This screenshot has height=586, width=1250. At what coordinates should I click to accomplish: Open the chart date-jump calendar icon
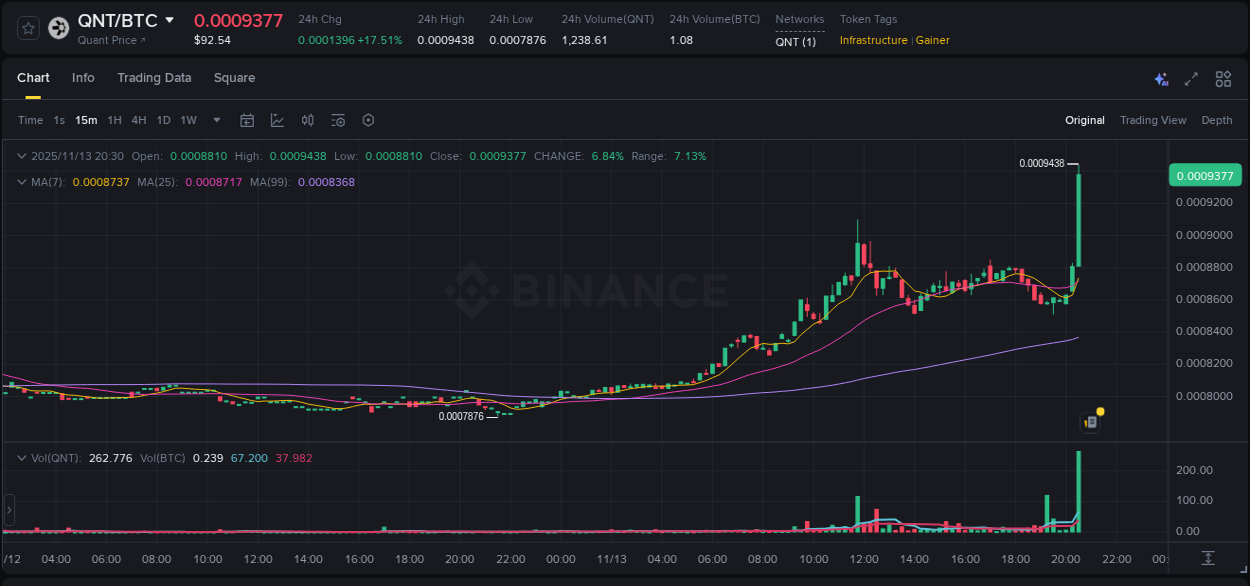tap(247, 120)
